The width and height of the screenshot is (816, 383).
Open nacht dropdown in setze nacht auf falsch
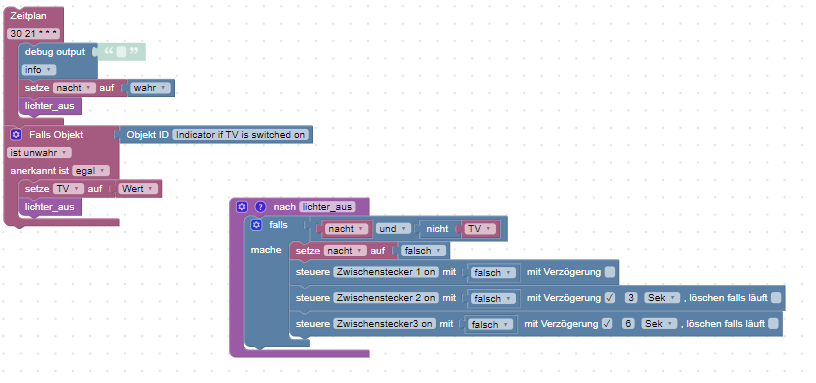coord(345,251)
